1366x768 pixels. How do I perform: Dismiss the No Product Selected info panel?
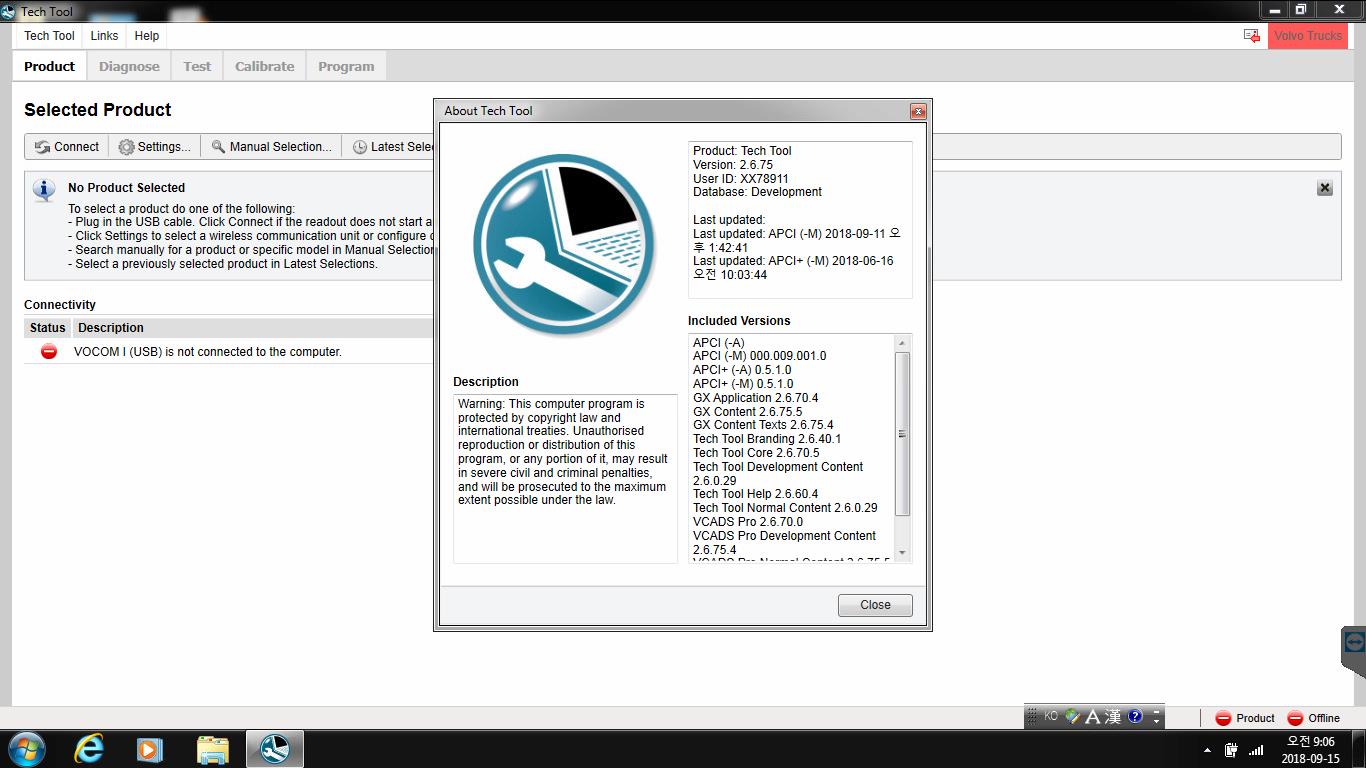(x=1325, y=188)
